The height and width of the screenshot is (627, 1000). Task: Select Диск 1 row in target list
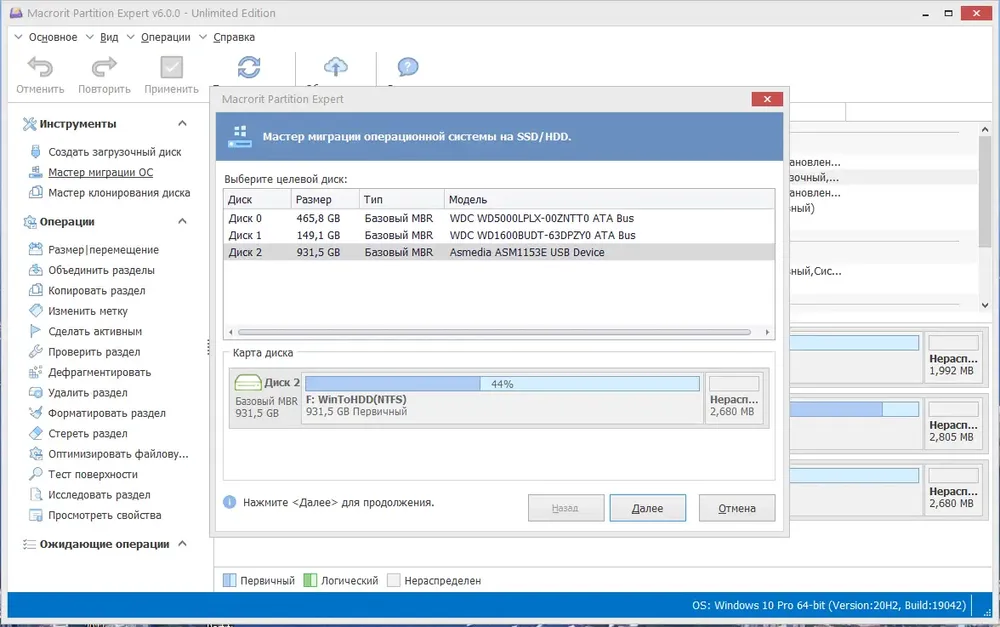(499, 235)
